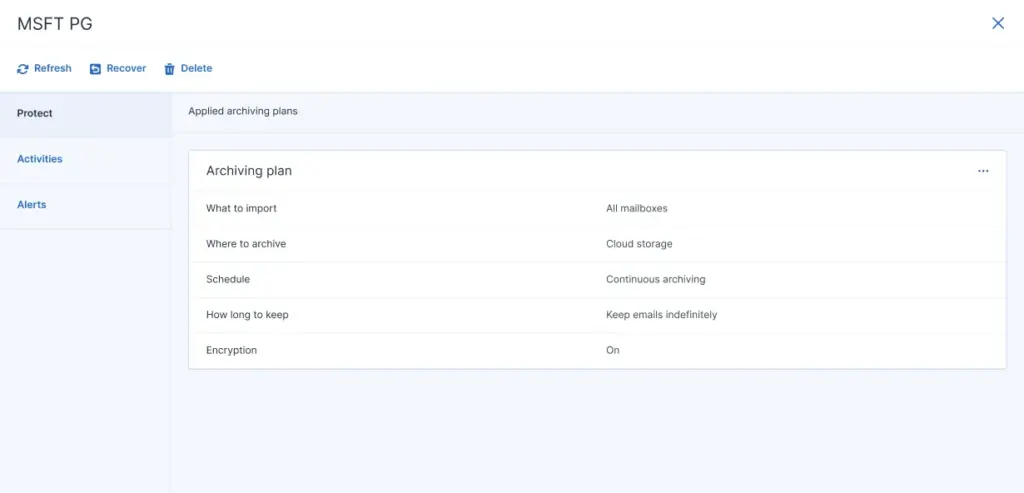Click the Keep emails indefinitely value
This screenshot has height=493, width=1024.
(661, 315)
